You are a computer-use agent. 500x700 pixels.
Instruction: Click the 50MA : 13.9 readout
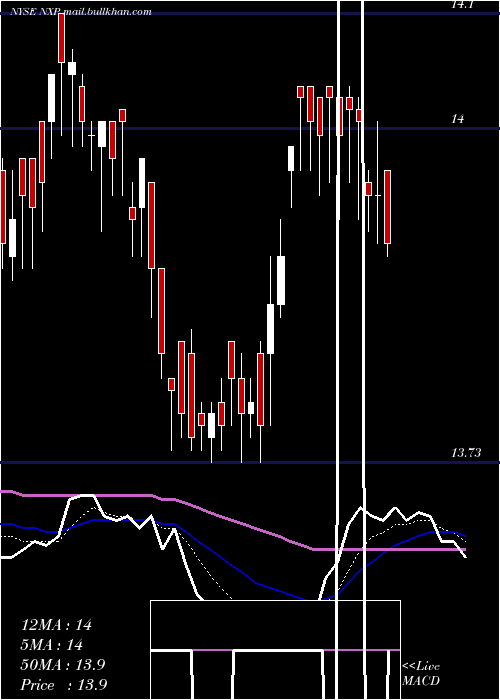click(63, 665)
